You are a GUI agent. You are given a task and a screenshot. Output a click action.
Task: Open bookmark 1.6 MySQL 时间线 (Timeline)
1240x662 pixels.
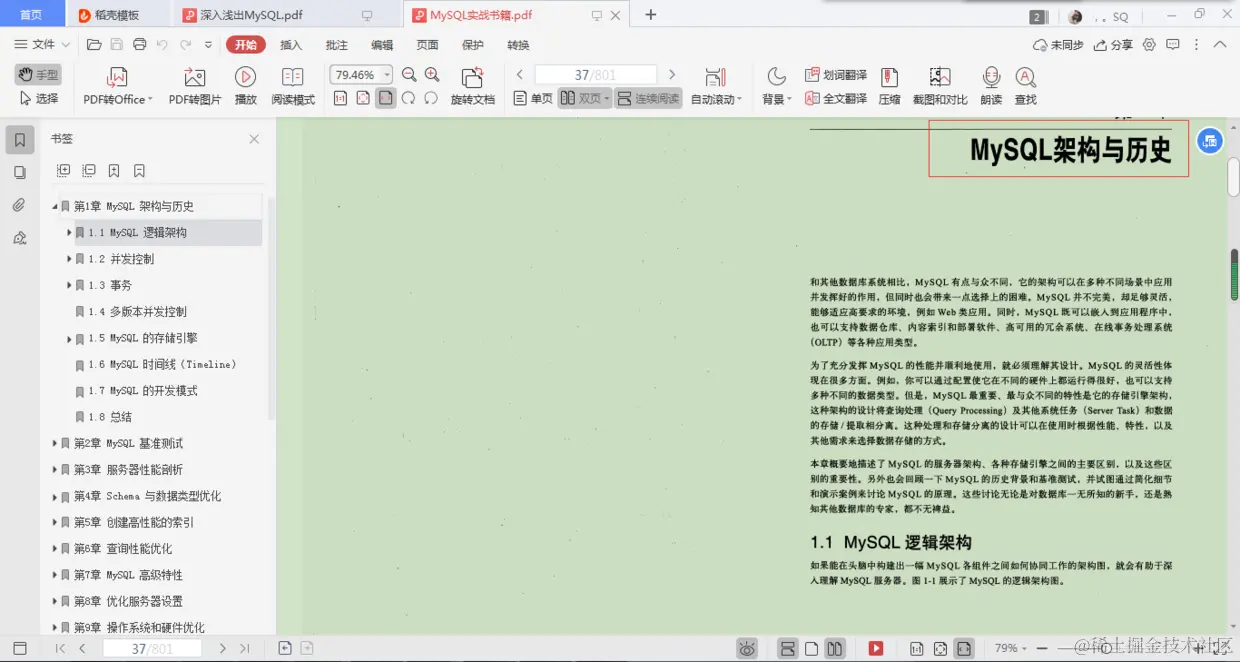(x=162, y=365)
